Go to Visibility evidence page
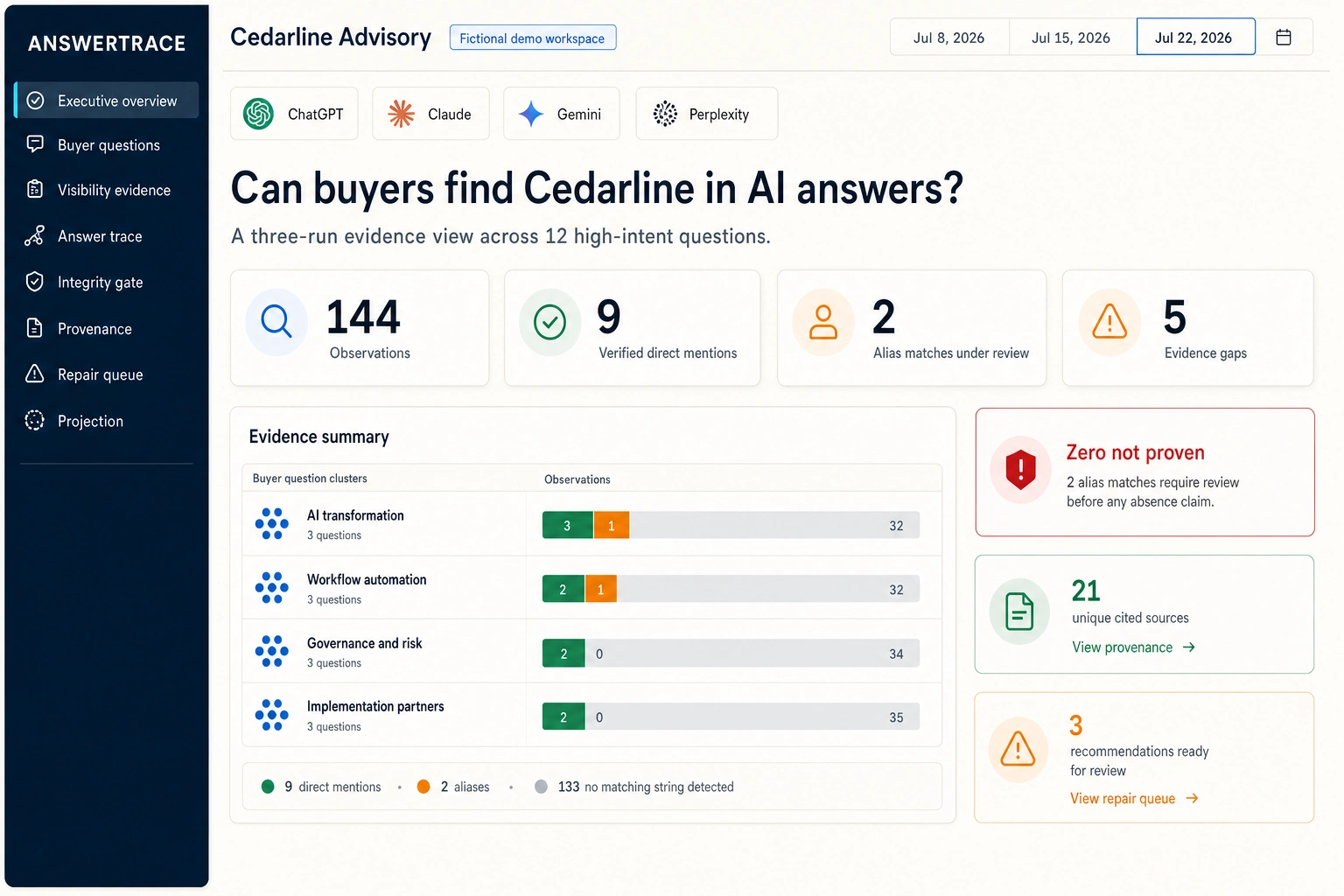1344x896 pixels. click(x=107, y=191)
